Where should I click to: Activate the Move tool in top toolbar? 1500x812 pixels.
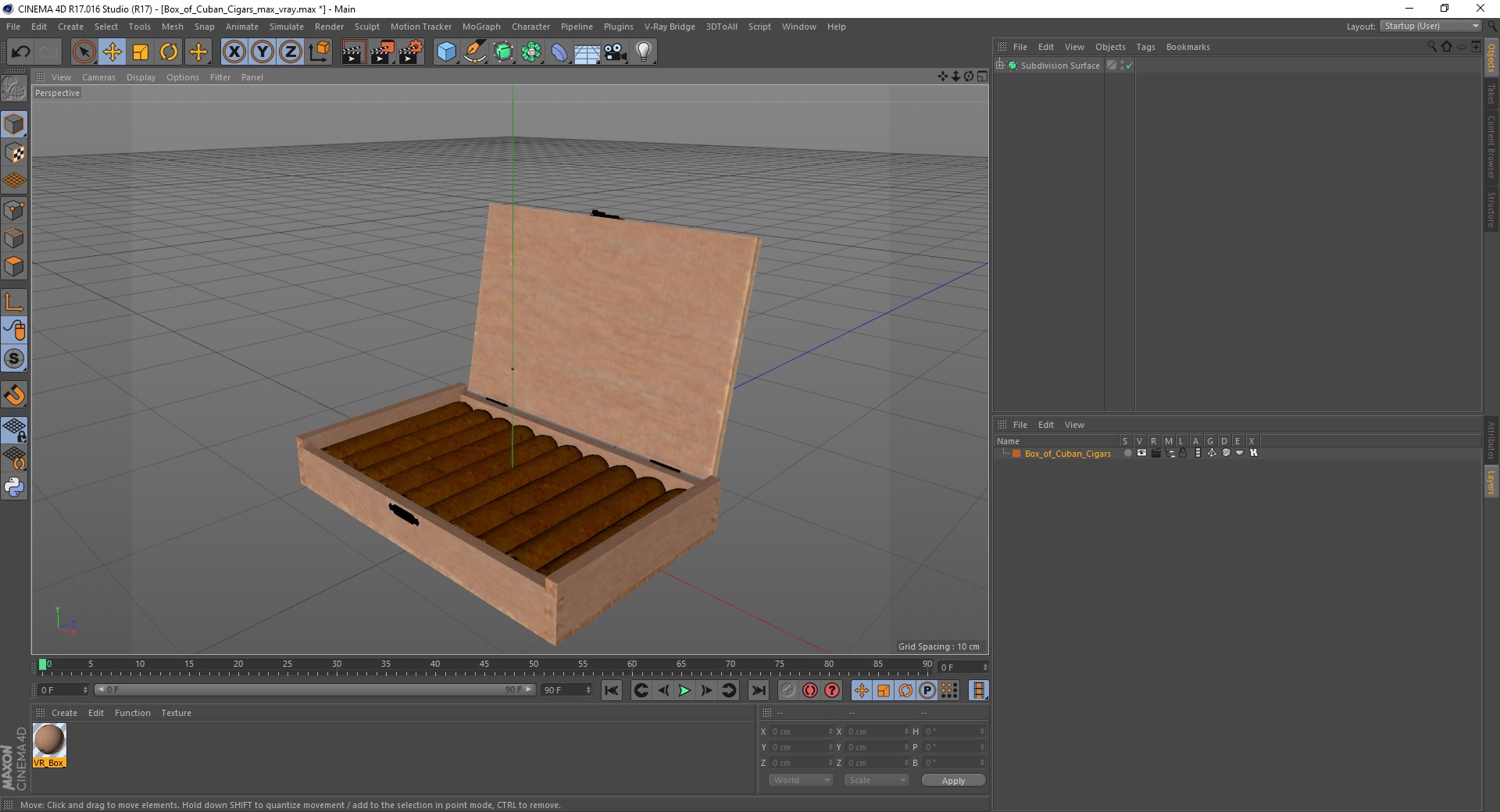[x=112, y=52]
